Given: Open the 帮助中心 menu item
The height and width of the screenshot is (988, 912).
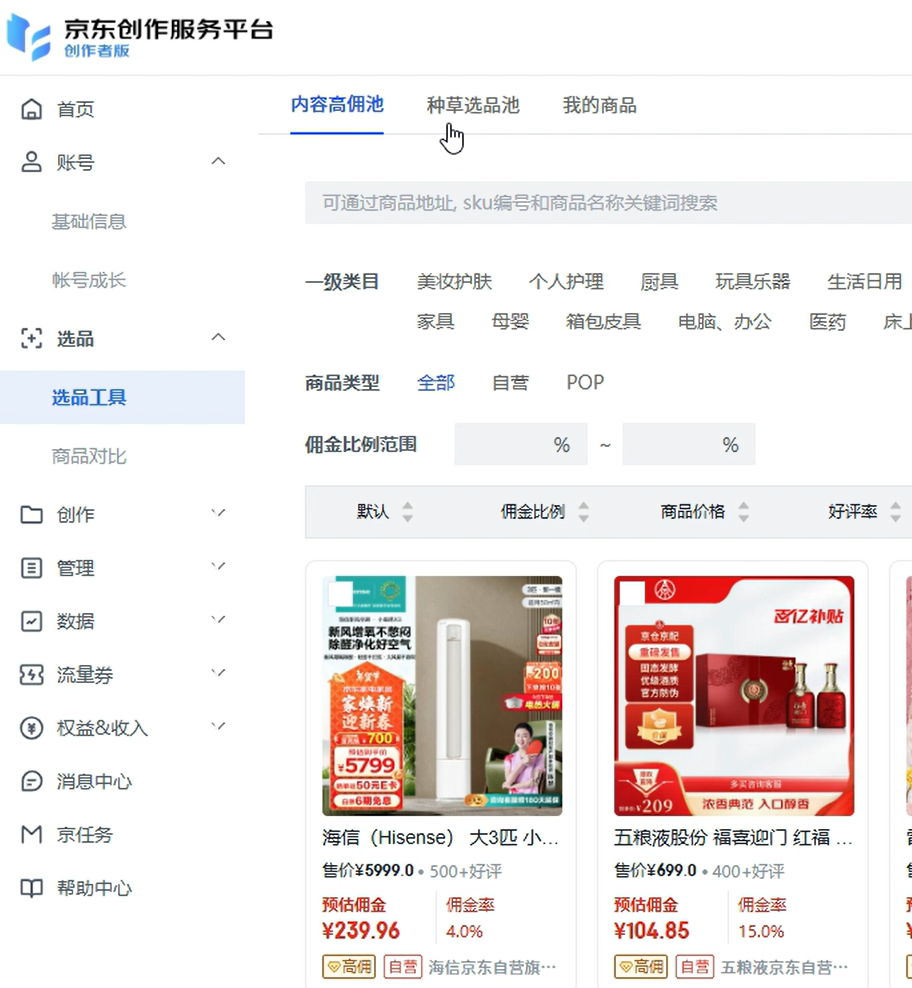Looking at the screenshot, I should click(94, 888).
